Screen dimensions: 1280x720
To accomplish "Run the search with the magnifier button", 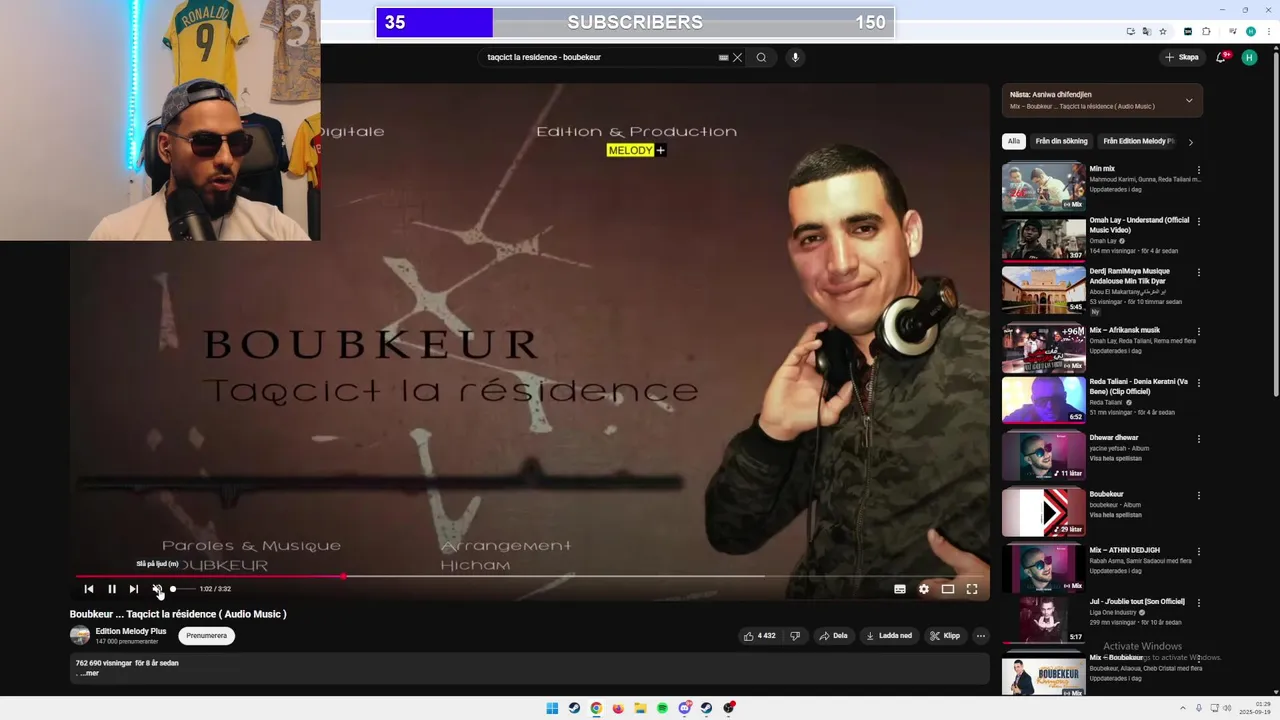I will tap(761, 57).
